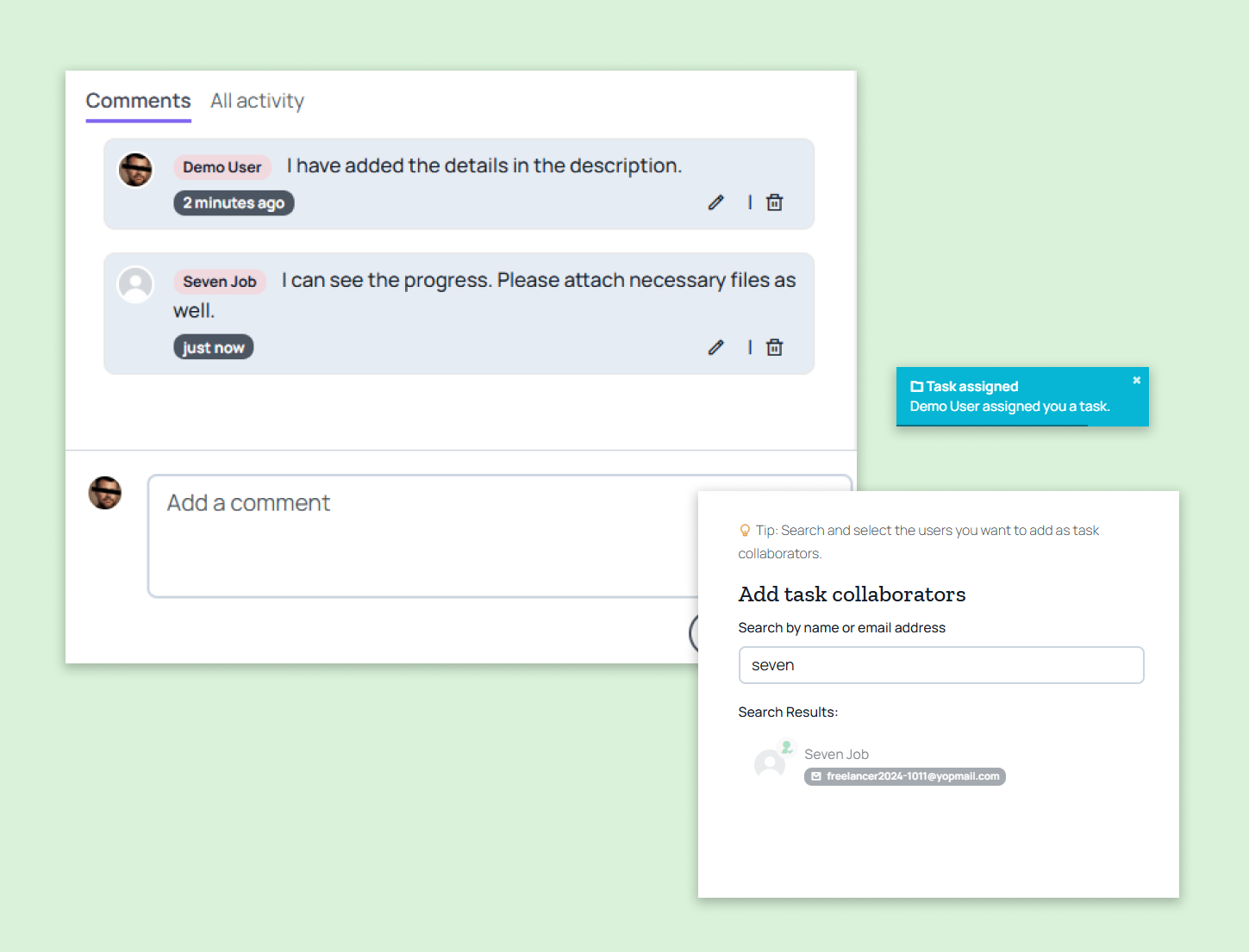
Task: Click the just now timestamp badge
Action: (x=213, y=347)
